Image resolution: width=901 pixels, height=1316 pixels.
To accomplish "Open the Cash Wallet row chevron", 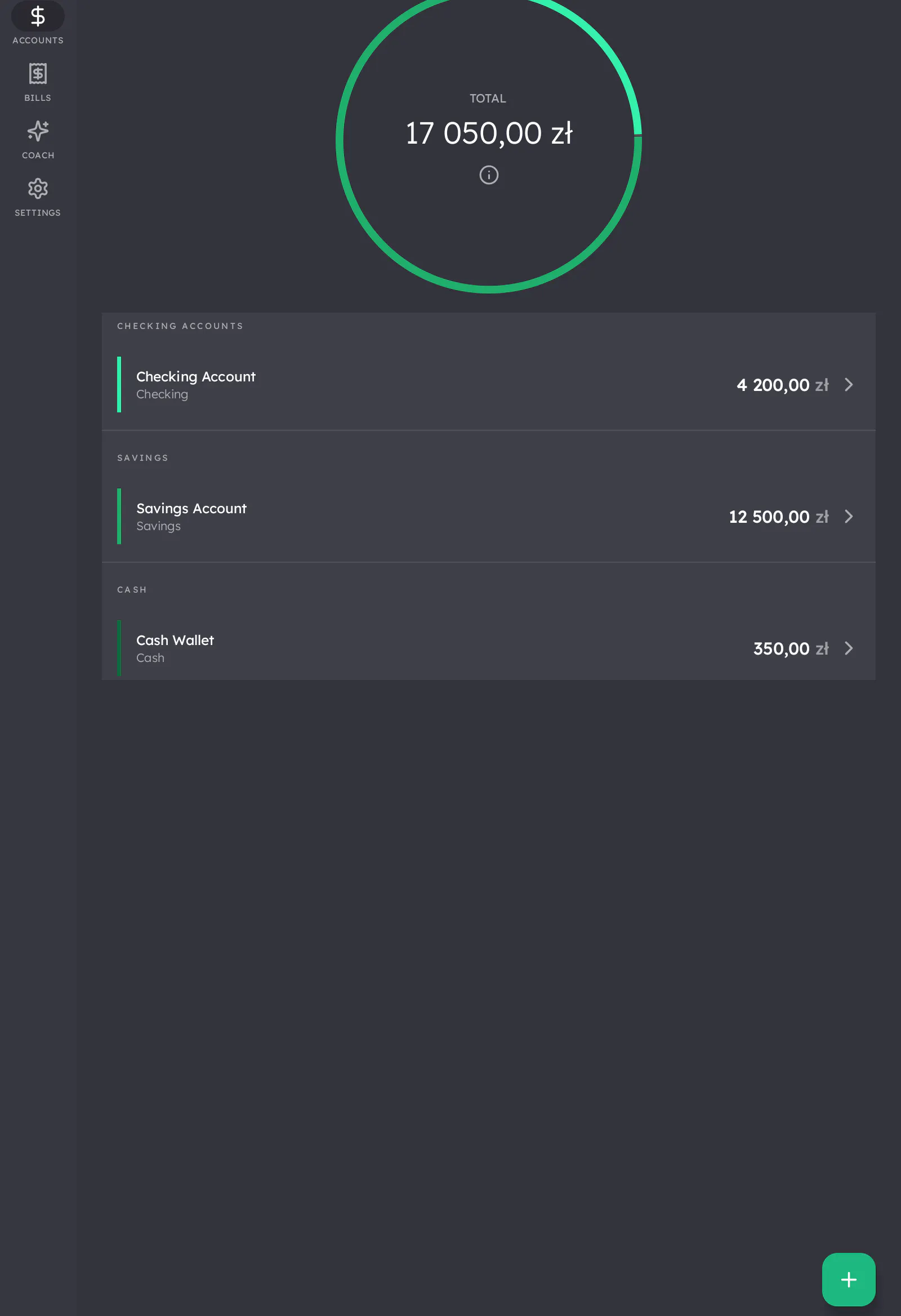I will tap(849, 648).
